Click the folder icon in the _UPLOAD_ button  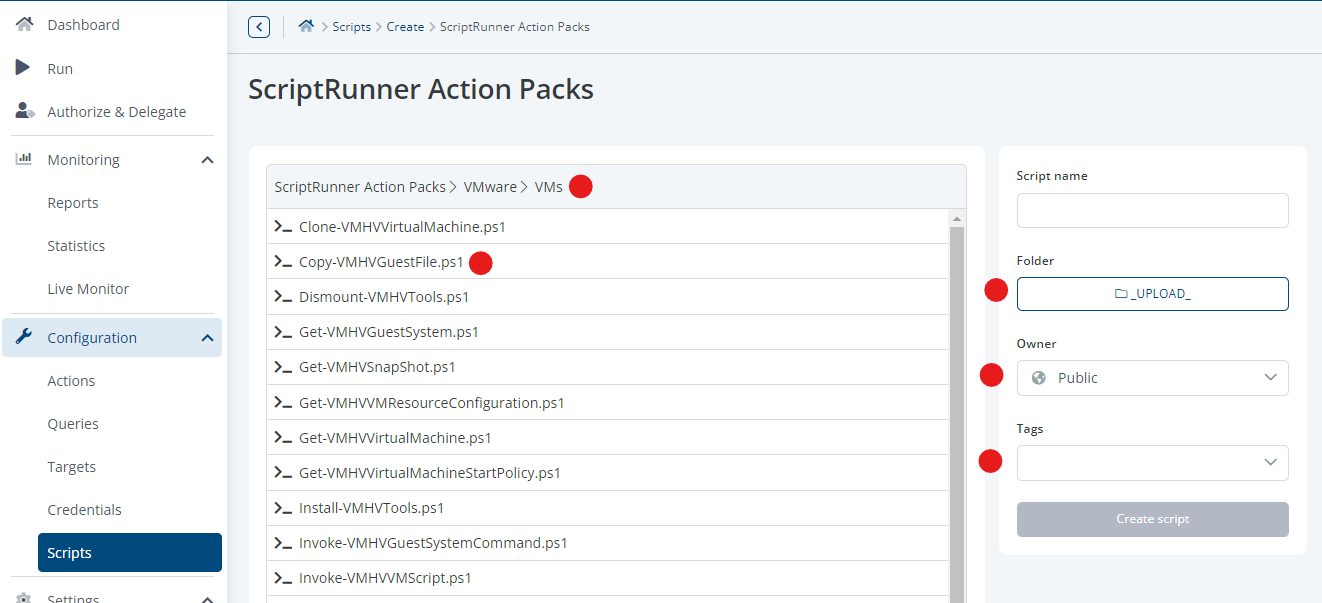pos(1121,294)
